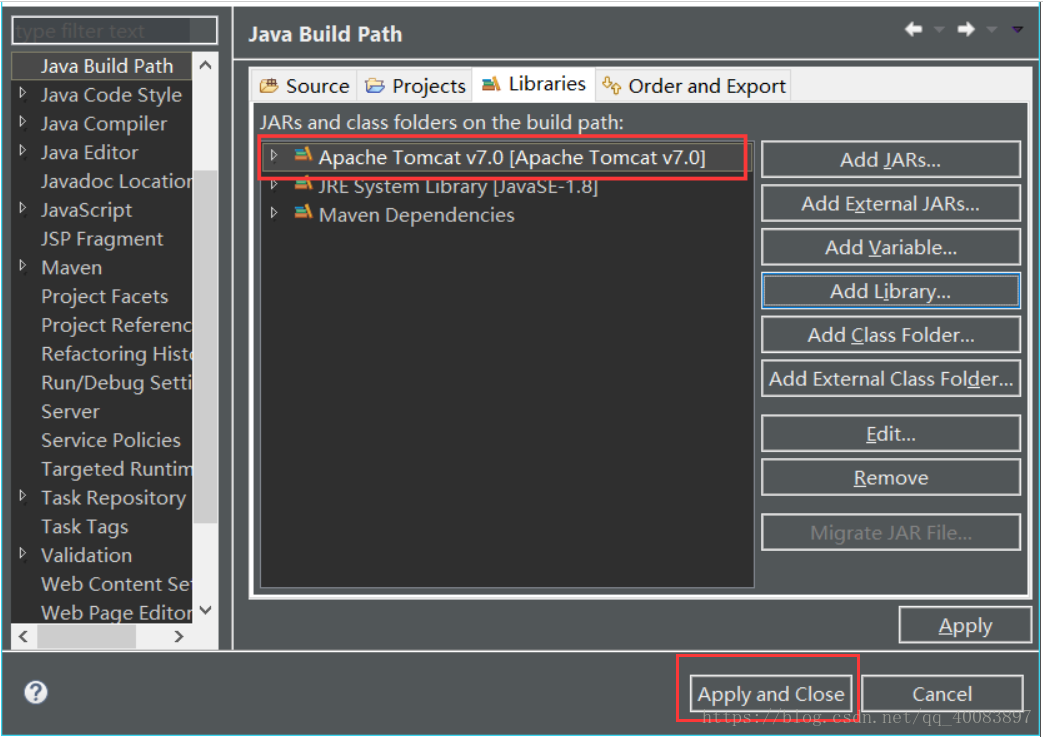Expand the Validation category

(23, 553)
